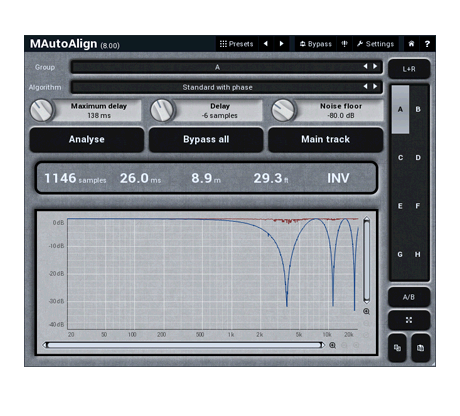The width and height of the screenshot is (460, 416).
Task: Open the Presets browser
Action: click(x=236, y=44)
